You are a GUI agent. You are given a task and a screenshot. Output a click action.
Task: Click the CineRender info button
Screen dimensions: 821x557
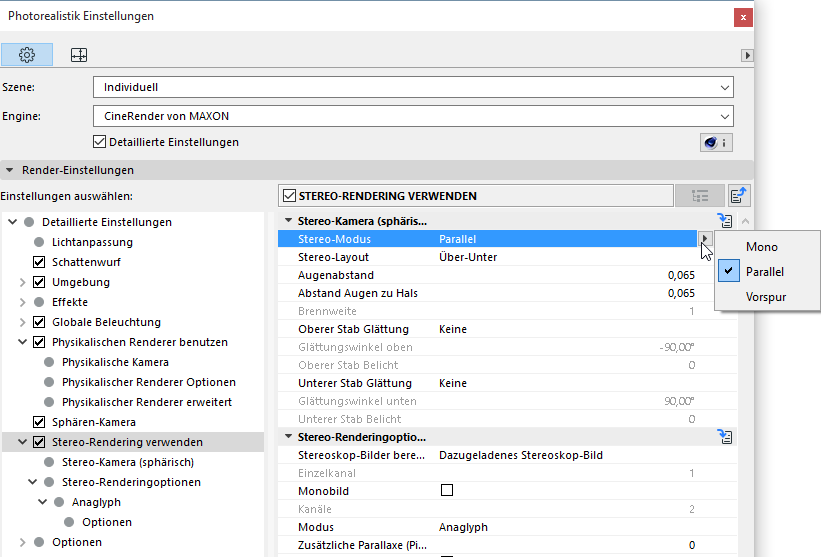pyautogui.click(x=716, y=142)
